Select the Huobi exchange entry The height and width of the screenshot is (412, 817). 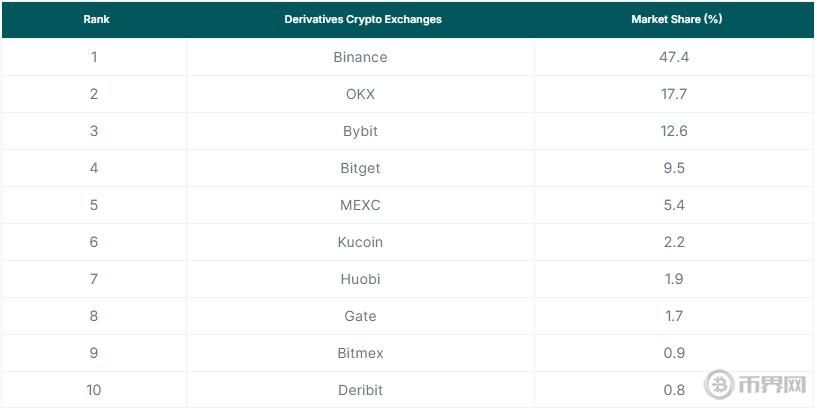[360, 279]
